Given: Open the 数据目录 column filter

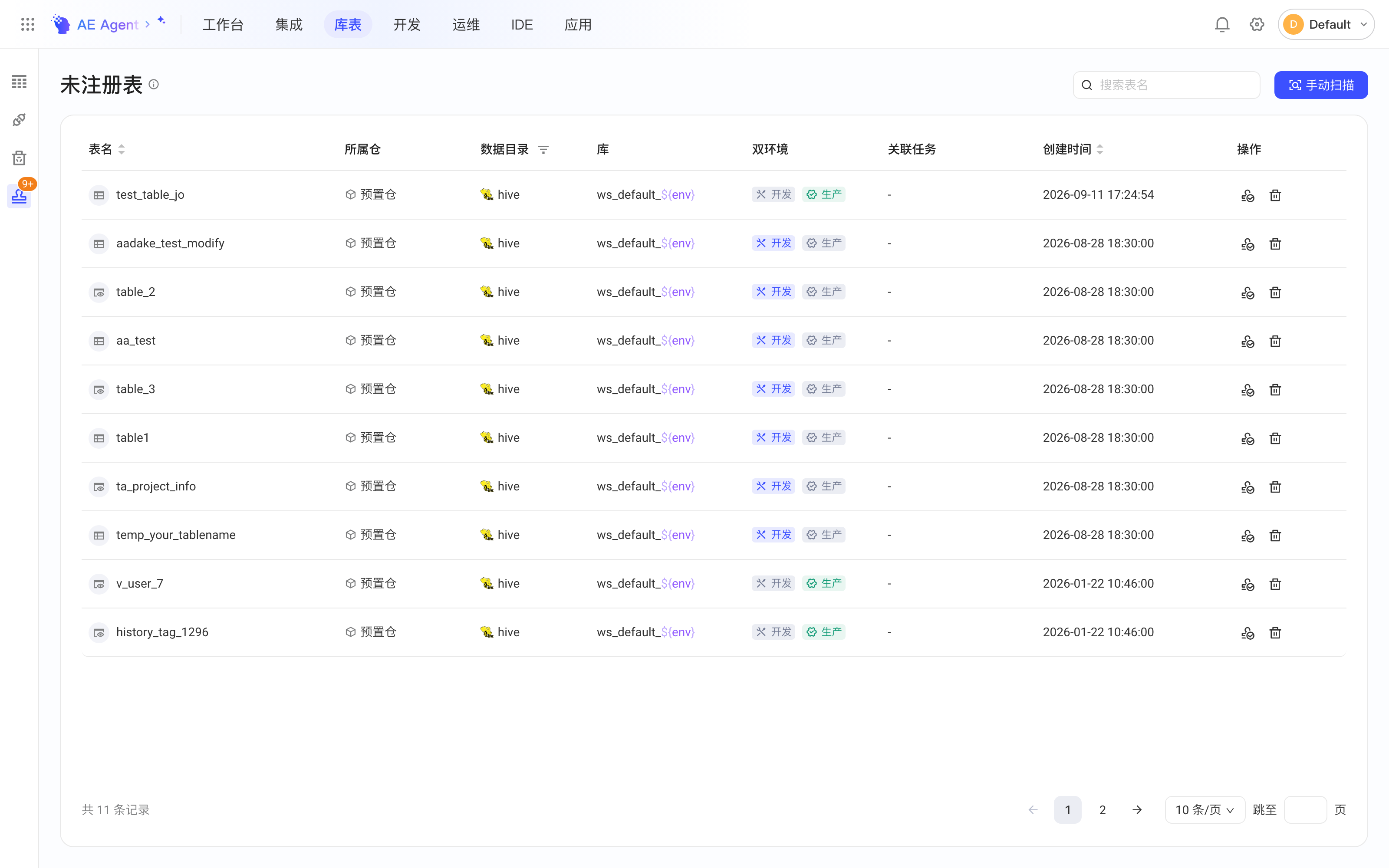Looking at the screenshot, I should tap(543, 150).
